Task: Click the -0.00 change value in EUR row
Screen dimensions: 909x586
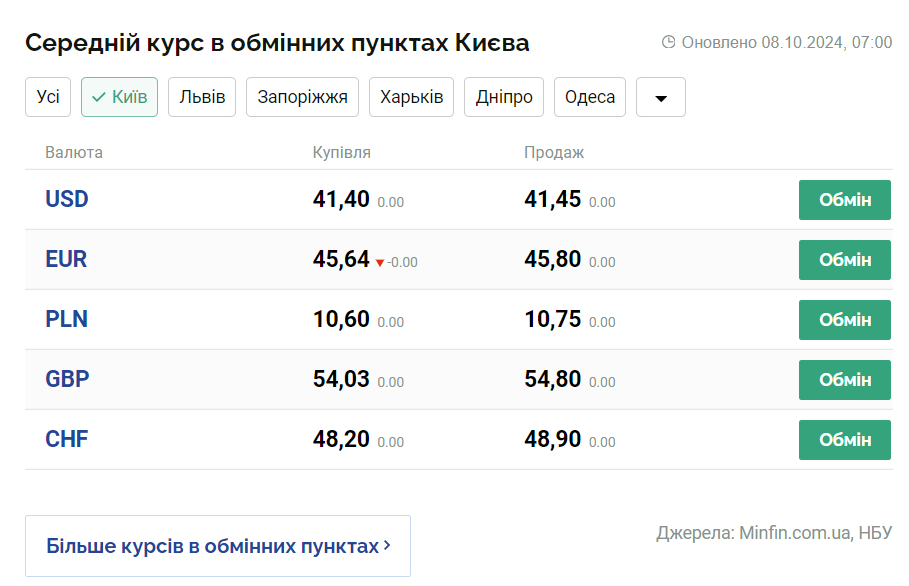Action: (402, 263)
